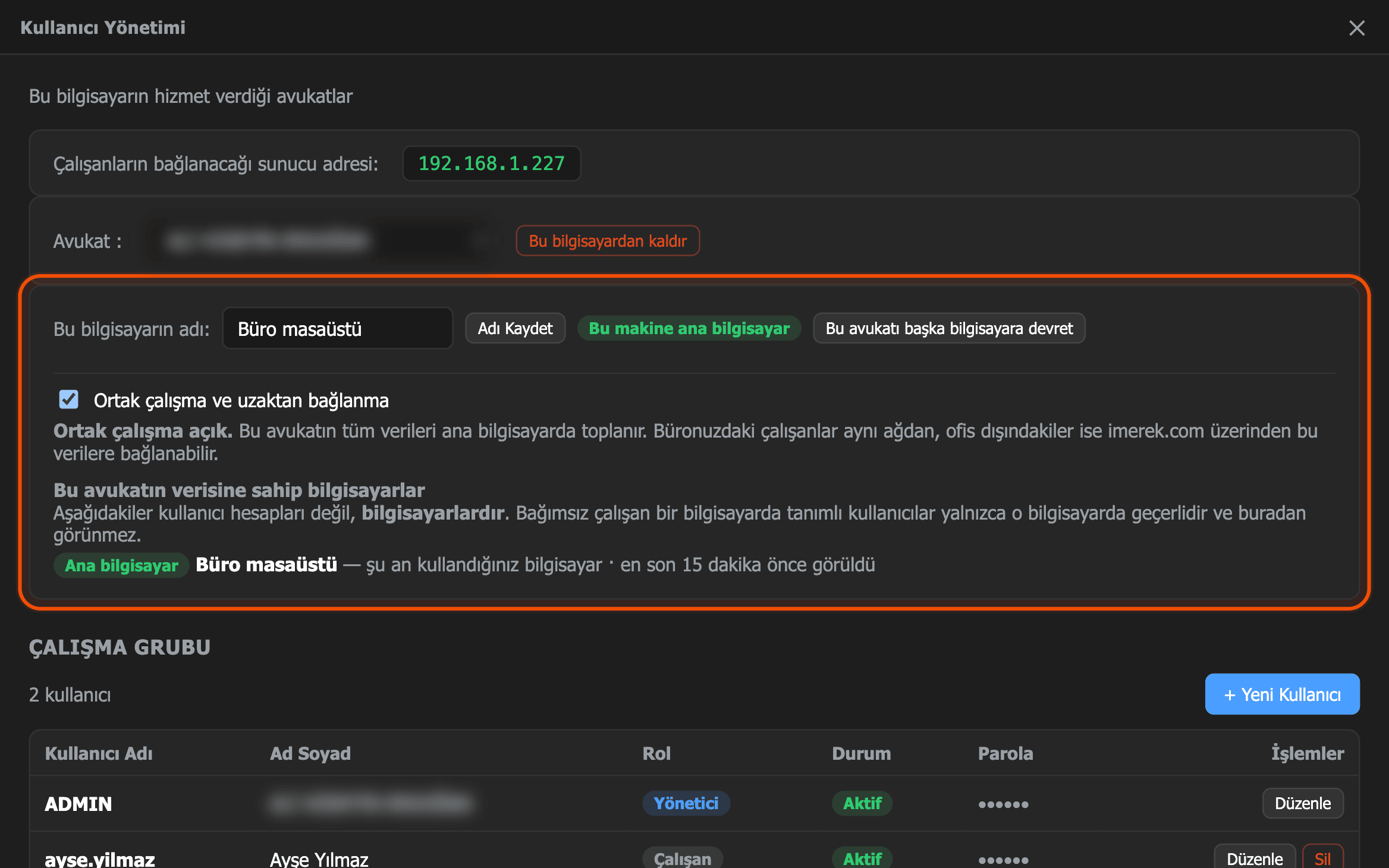Click the Bu makine ana bilgisayar badge

point(689,328)
